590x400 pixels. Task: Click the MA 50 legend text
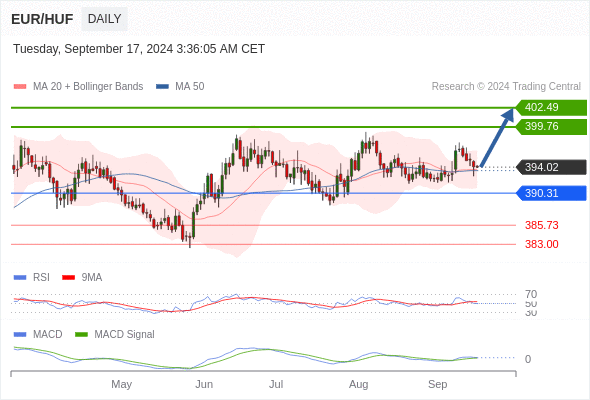tap(190, 87)
